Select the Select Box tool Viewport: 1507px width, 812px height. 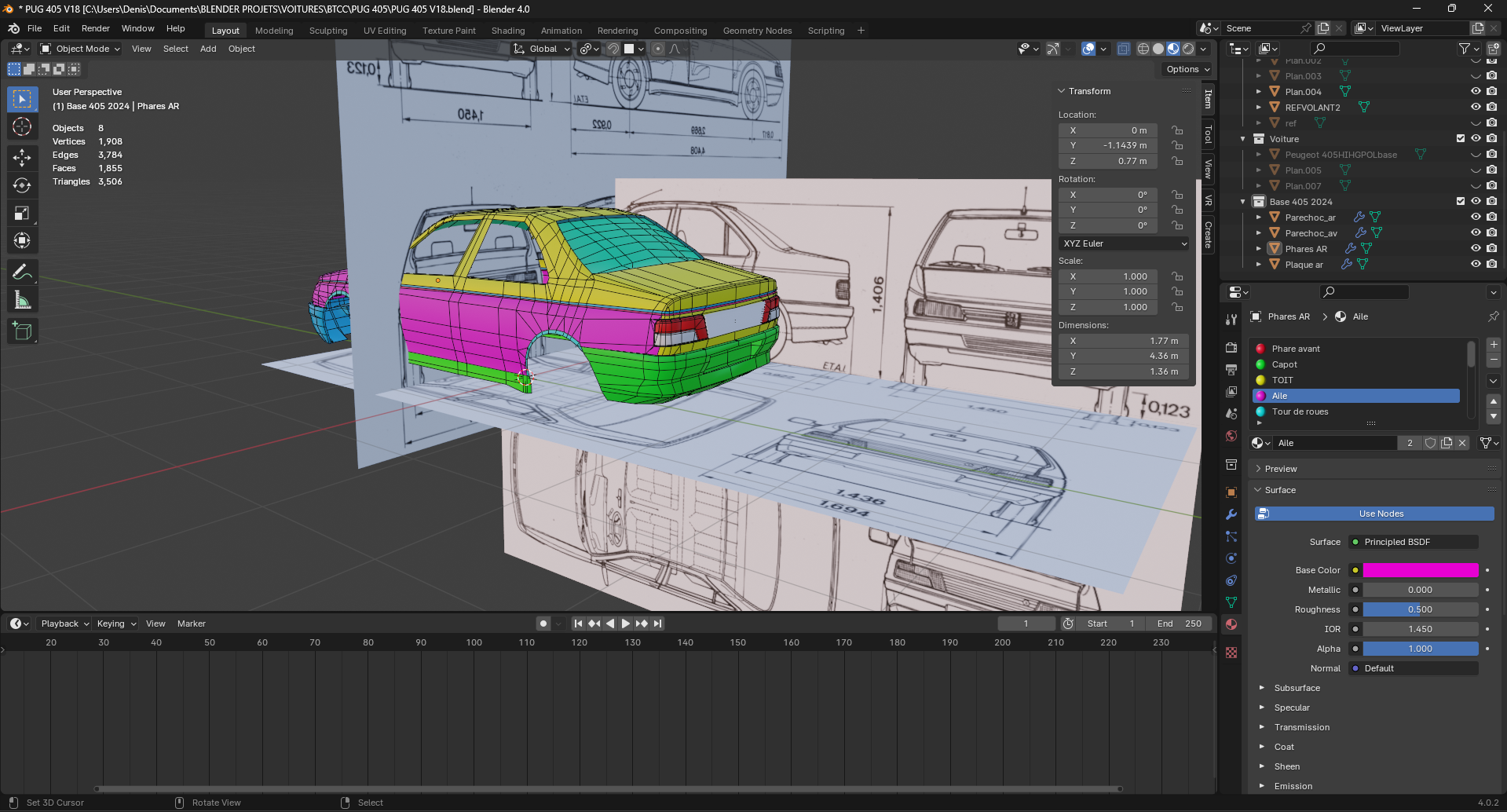click(22, 99)
